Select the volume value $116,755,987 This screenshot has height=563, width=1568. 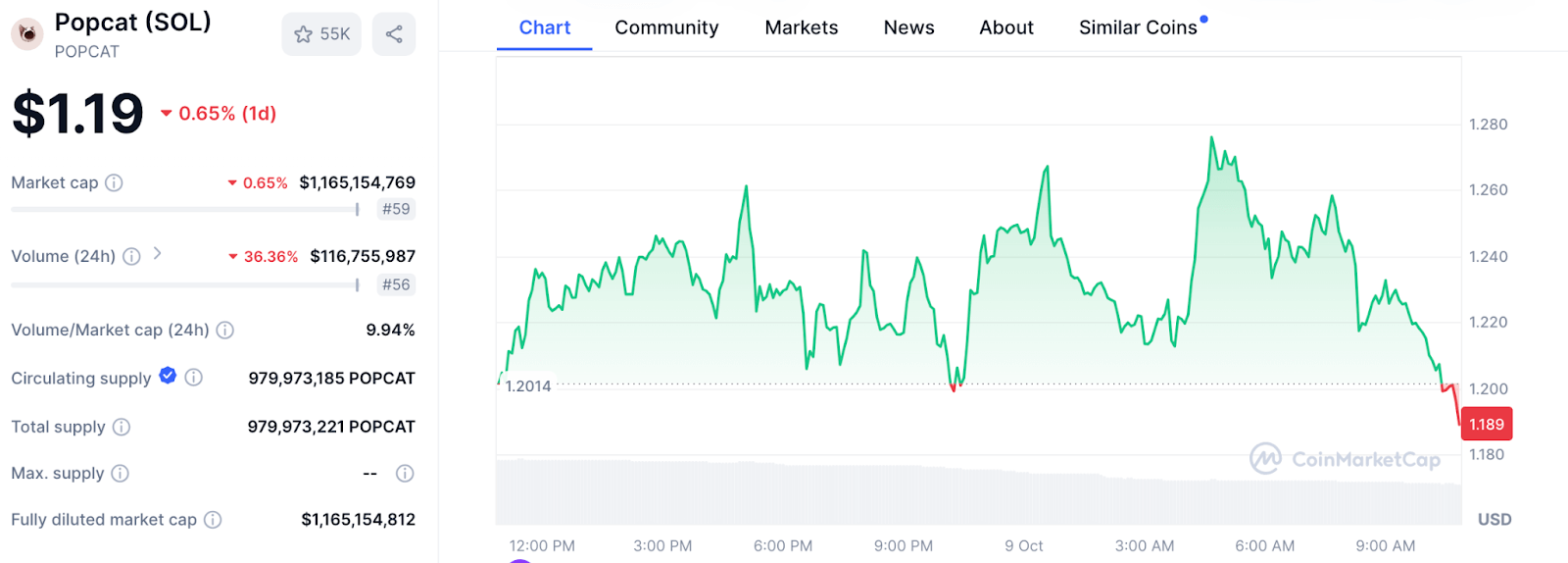pos(363,256)
